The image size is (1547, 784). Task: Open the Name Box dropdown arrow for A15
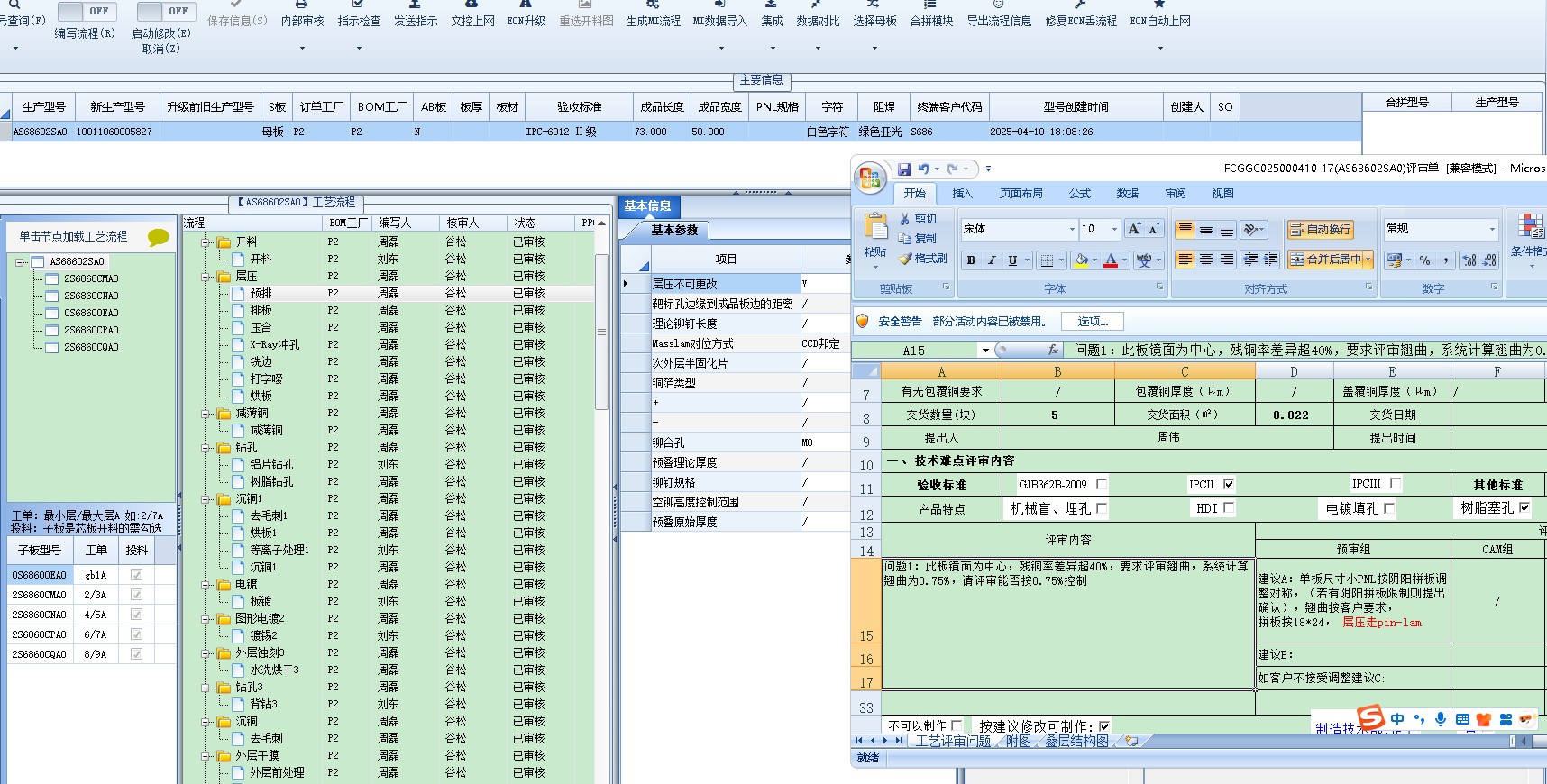(985, 351)
